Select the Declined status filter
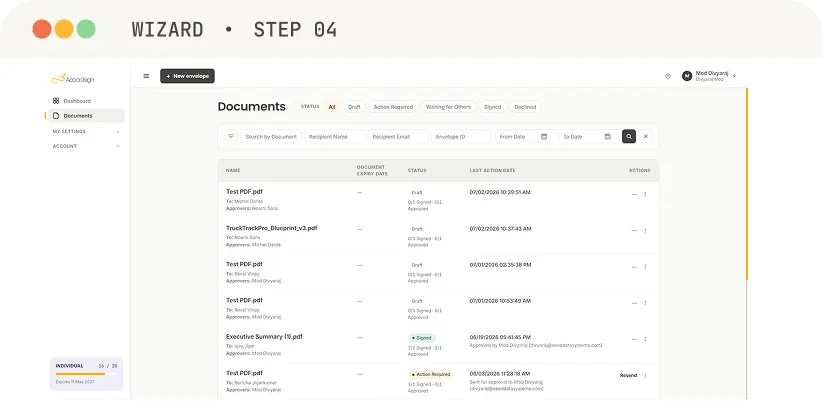 [x=525, y=107]
